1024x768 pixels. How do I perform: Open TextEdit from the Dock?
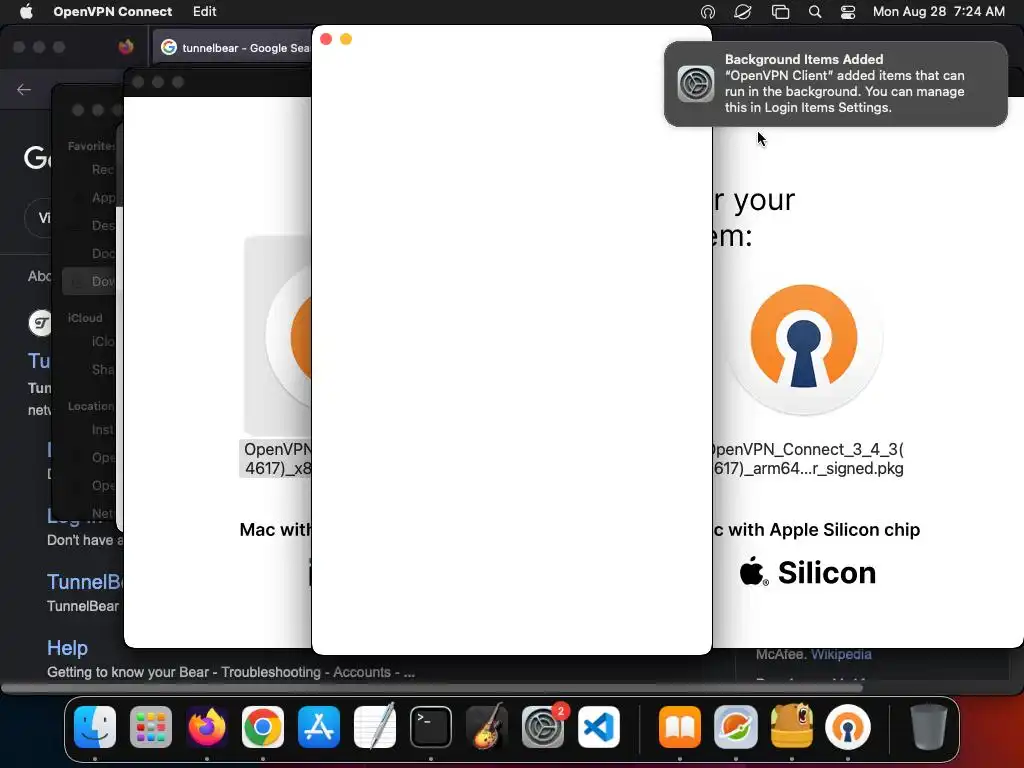[x=375, y=727]
